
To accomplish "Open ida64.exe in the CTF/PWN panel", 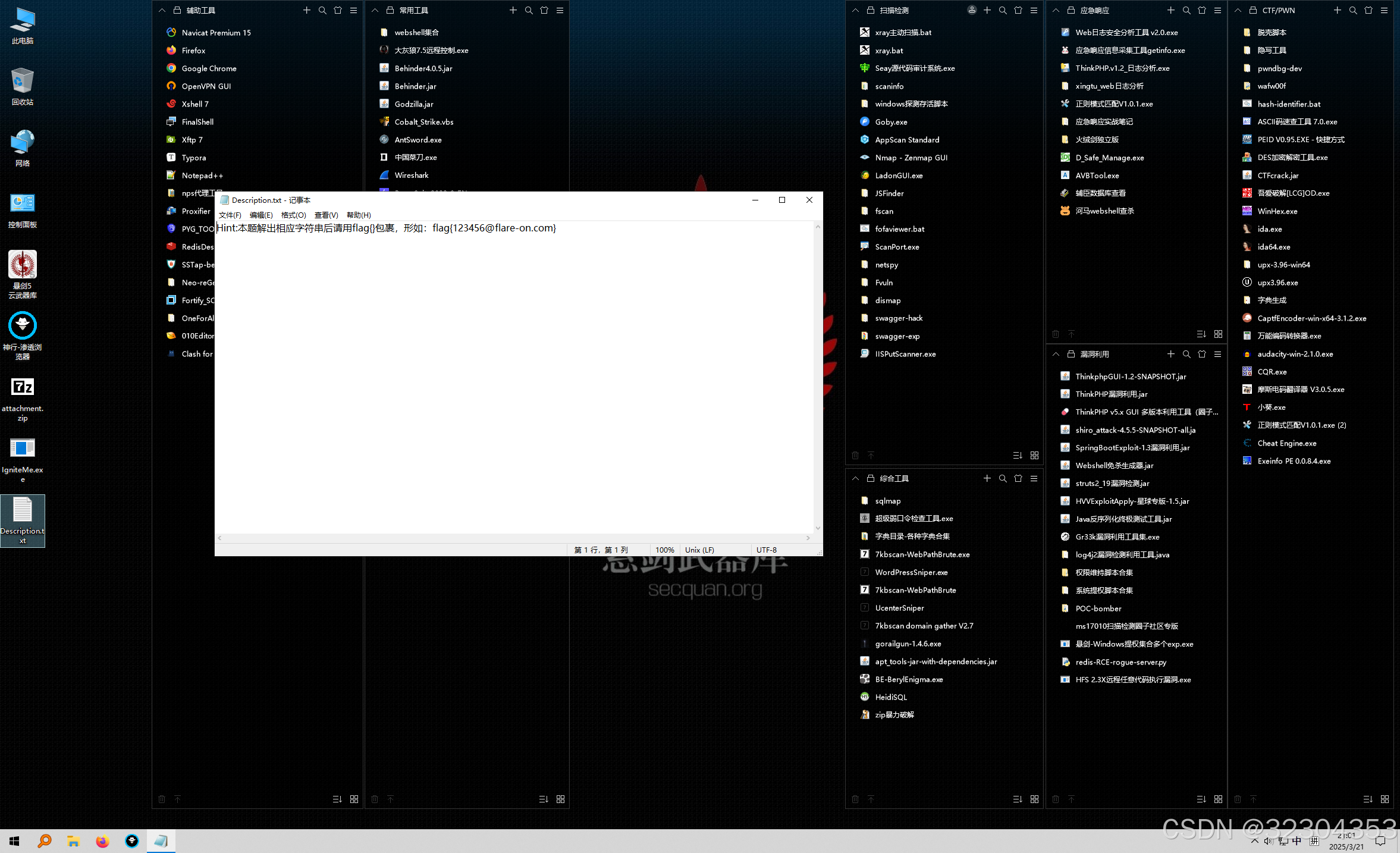I will pyautogui.click(x=1273, y=247).
